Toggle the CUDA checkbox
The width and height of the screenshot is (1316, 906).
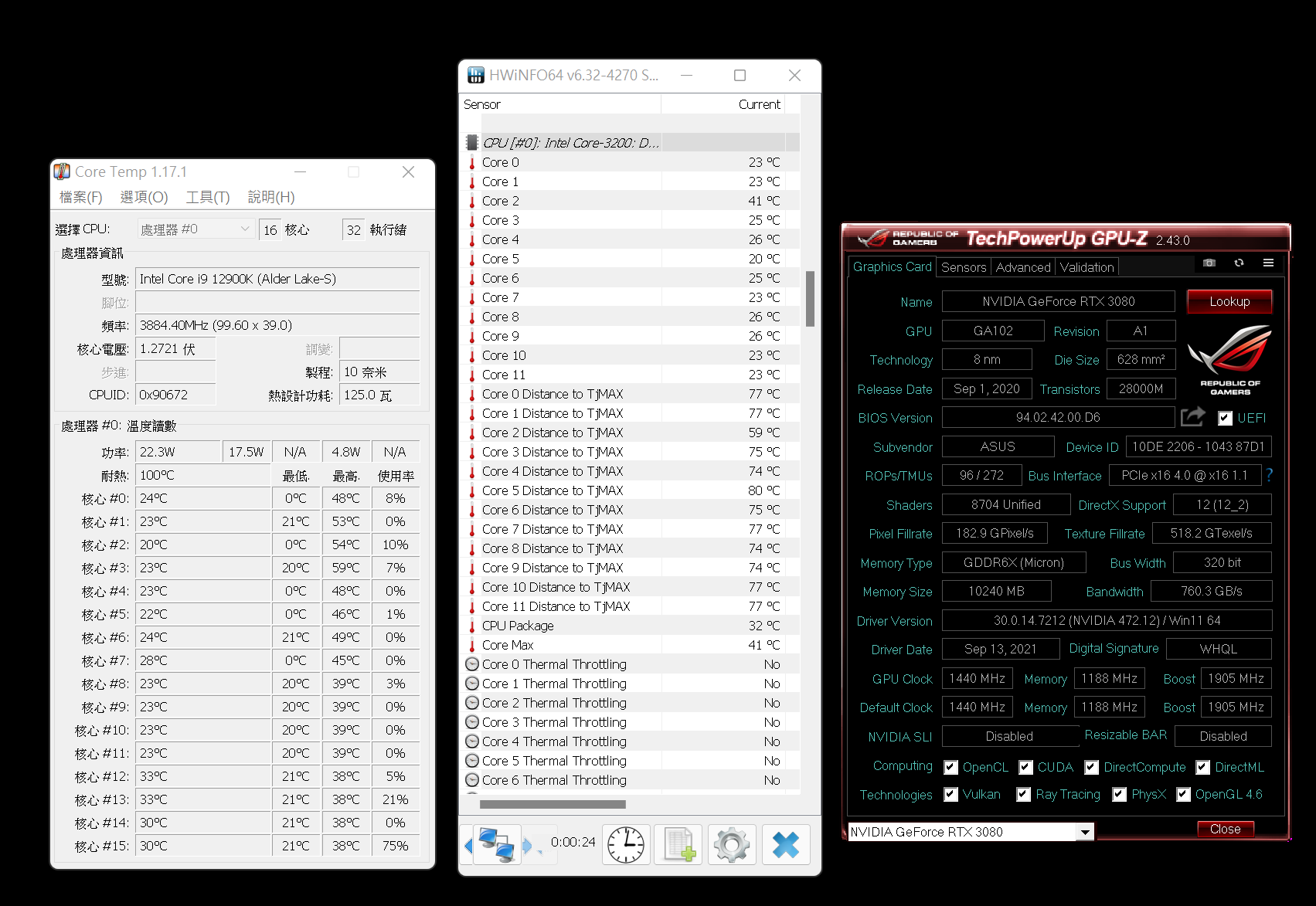click(1025, 767)
